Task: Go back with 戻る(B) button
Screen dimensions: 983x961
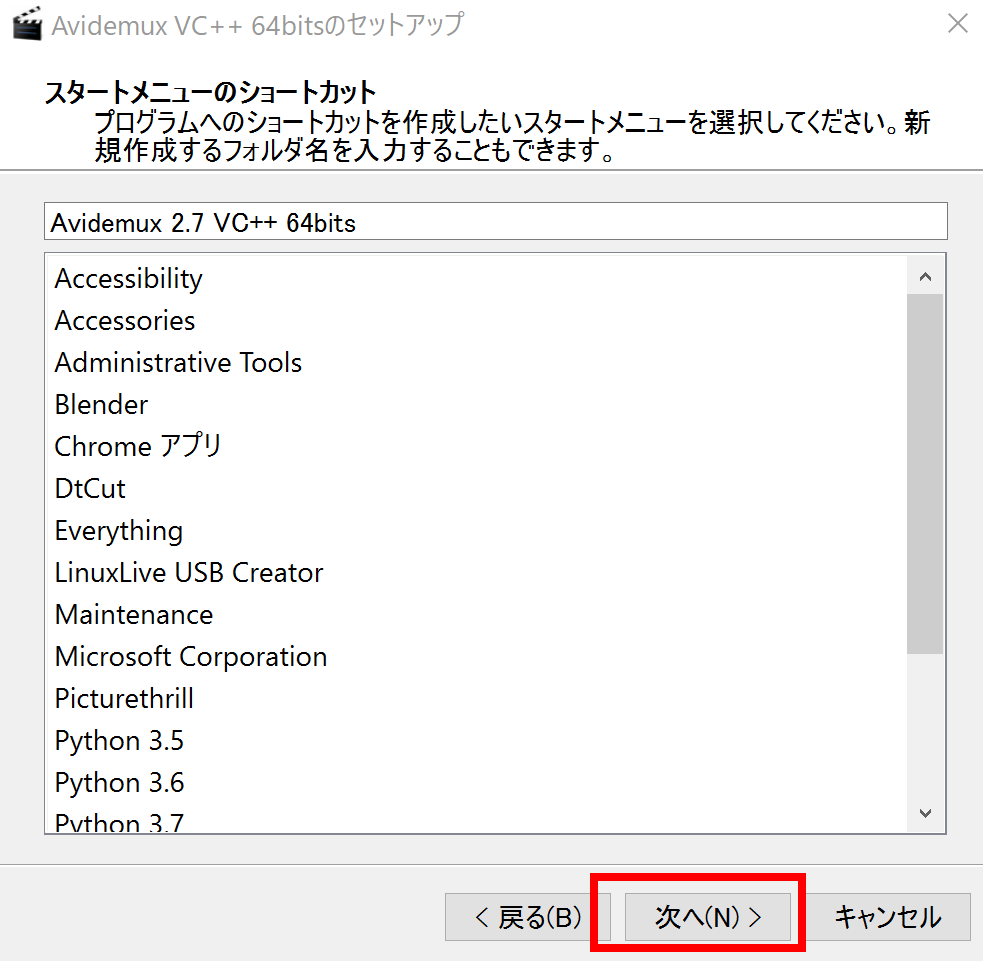Action: (x=528, y=917)
